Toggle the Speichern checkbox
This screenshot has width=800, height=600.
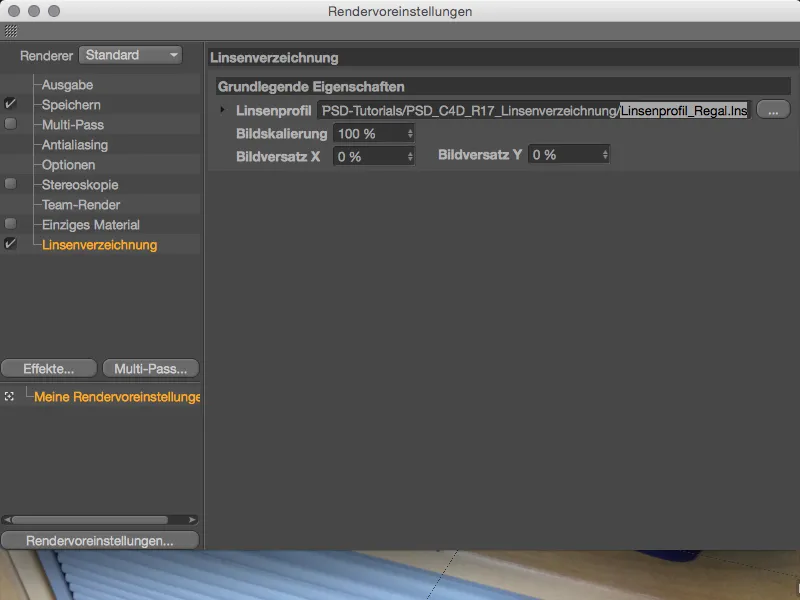pos(10,104)
